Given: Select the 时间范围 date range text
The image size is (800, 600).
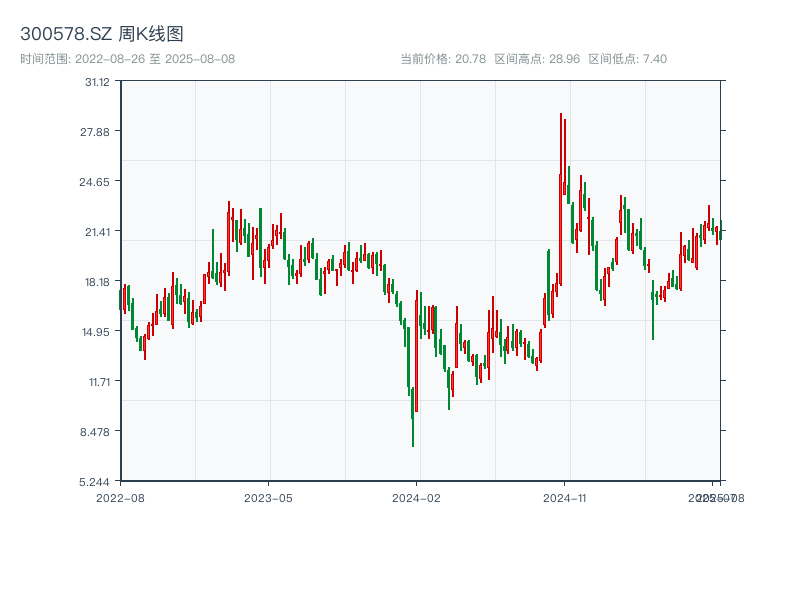Looking at the screenshot, I should (x=128, y=59).
